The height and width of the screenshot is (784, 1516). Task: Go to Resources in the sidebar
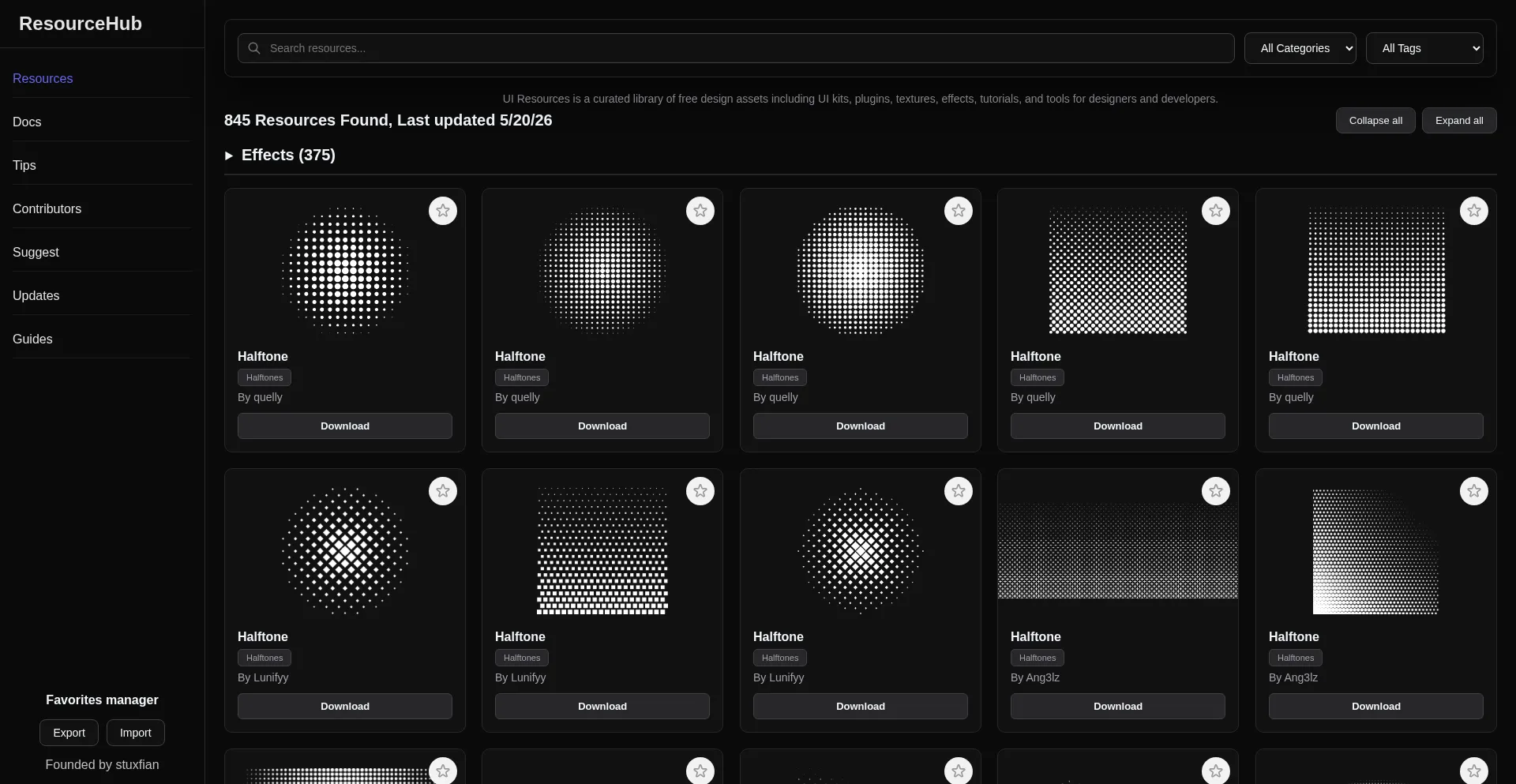43,78
